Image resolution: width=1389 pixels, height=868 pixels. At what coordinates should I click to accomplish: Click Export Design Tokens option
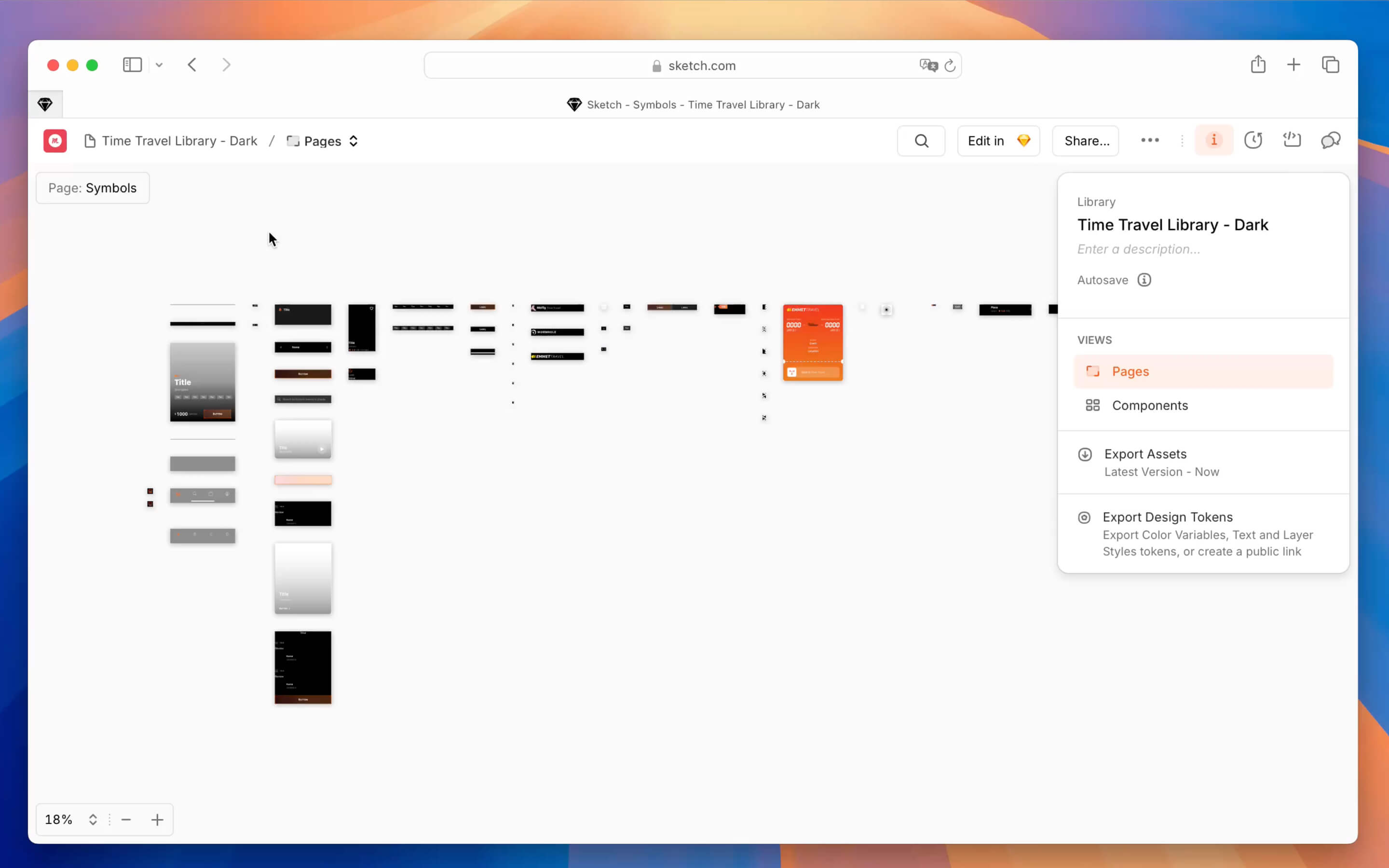coord(1167,517)
